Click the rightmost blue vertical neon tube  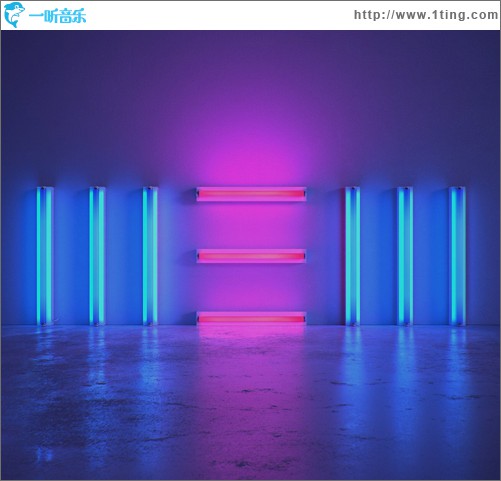[457, 256]
